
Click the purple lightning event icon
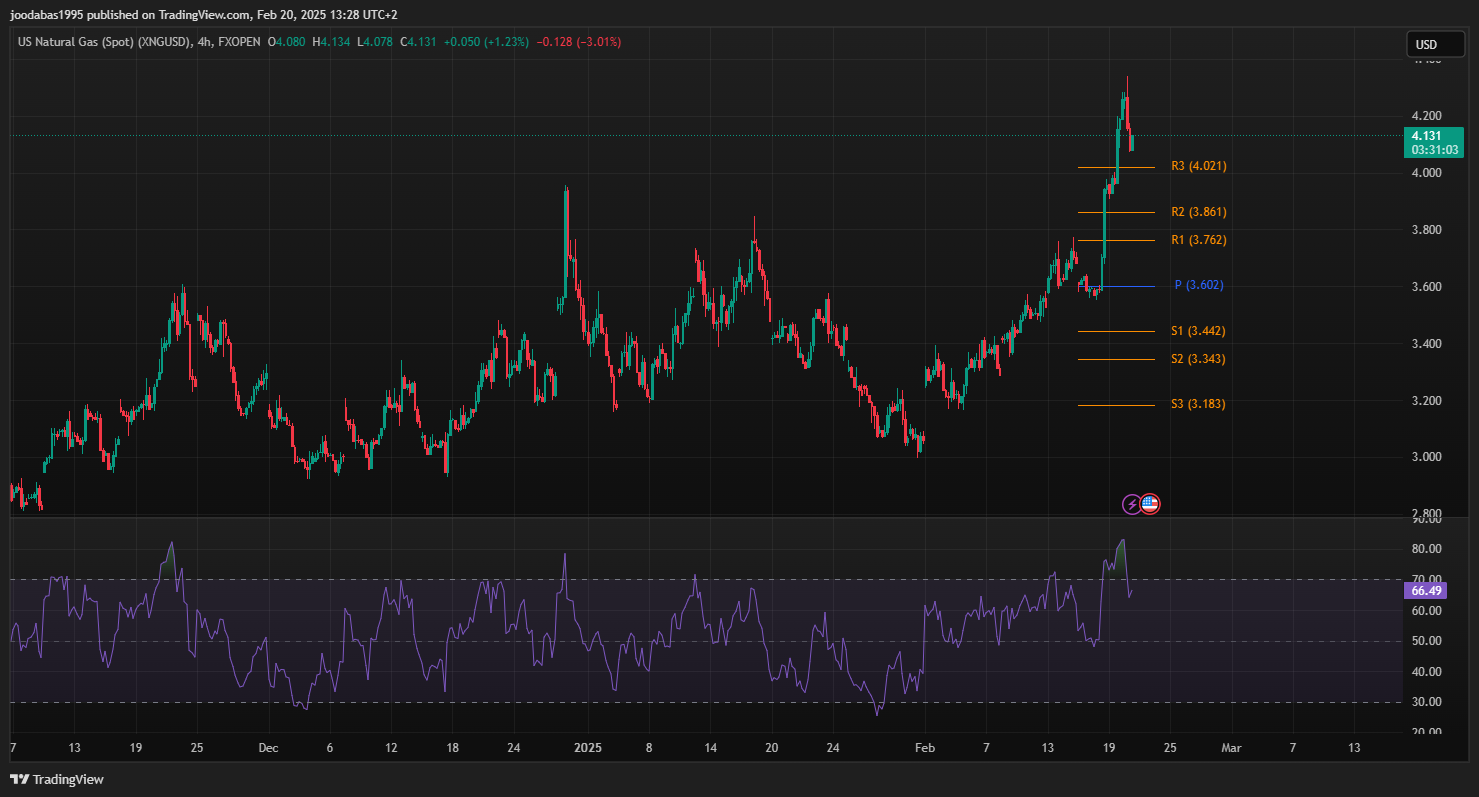[1131, 504]
